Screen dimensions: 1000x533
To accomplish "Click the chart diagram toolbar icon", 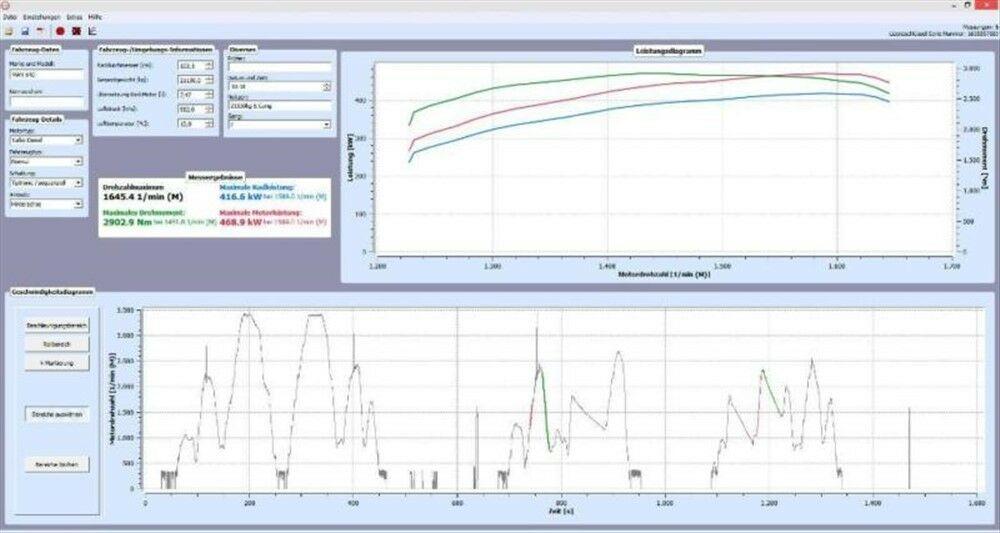I will pyautogui.click(x=92, y=32).
